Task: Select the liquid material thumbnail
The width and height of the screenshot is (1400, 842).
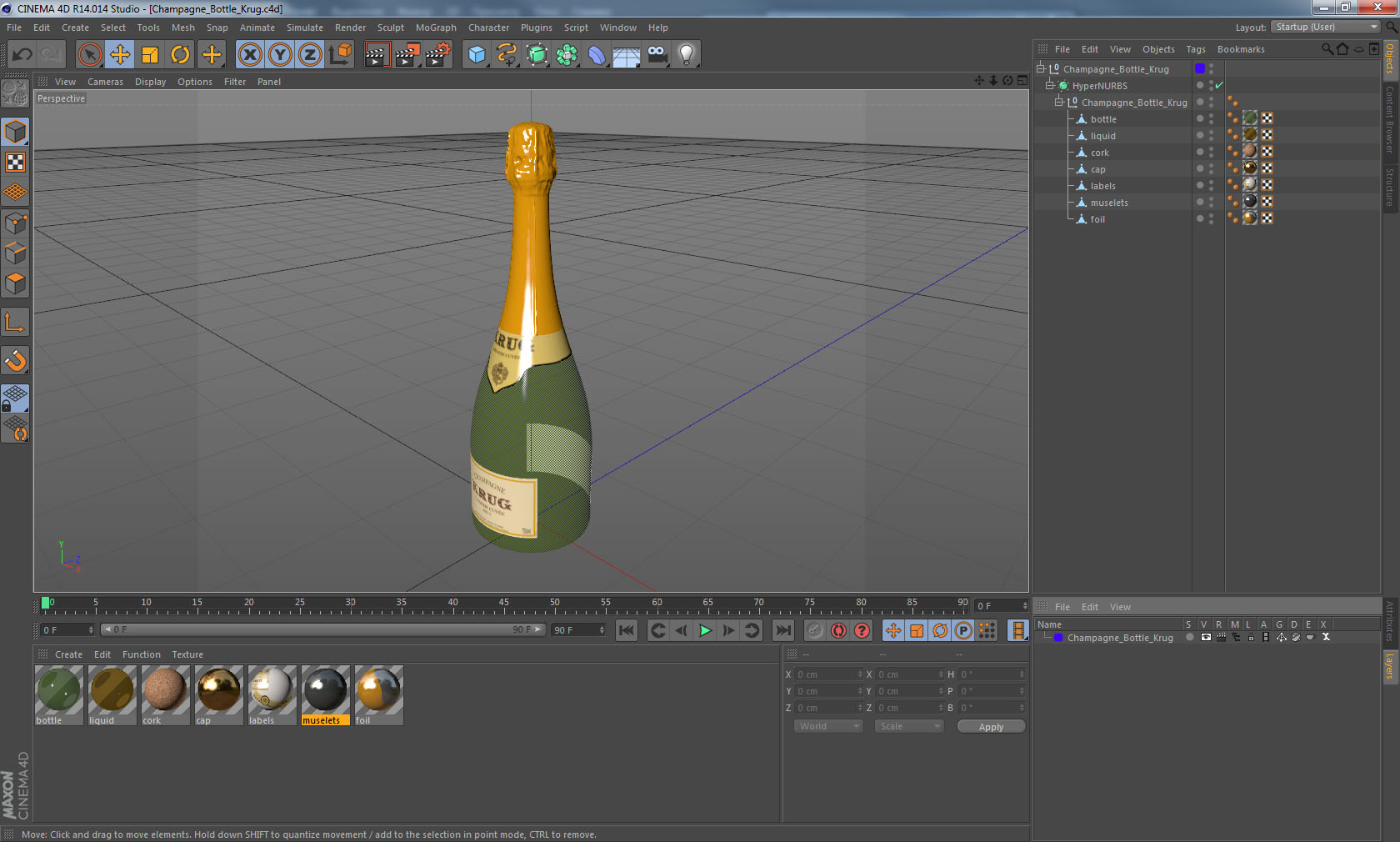Action: coord(112,689)
